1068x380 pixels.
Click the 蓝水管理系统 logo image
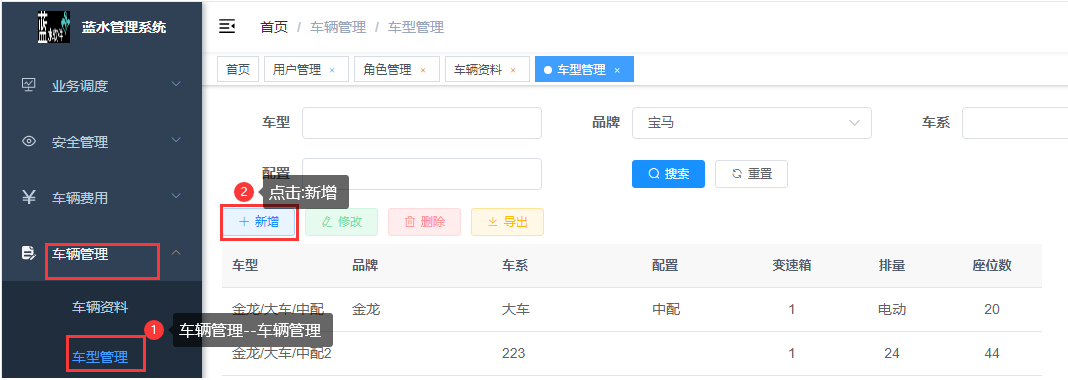click(54, 27)
